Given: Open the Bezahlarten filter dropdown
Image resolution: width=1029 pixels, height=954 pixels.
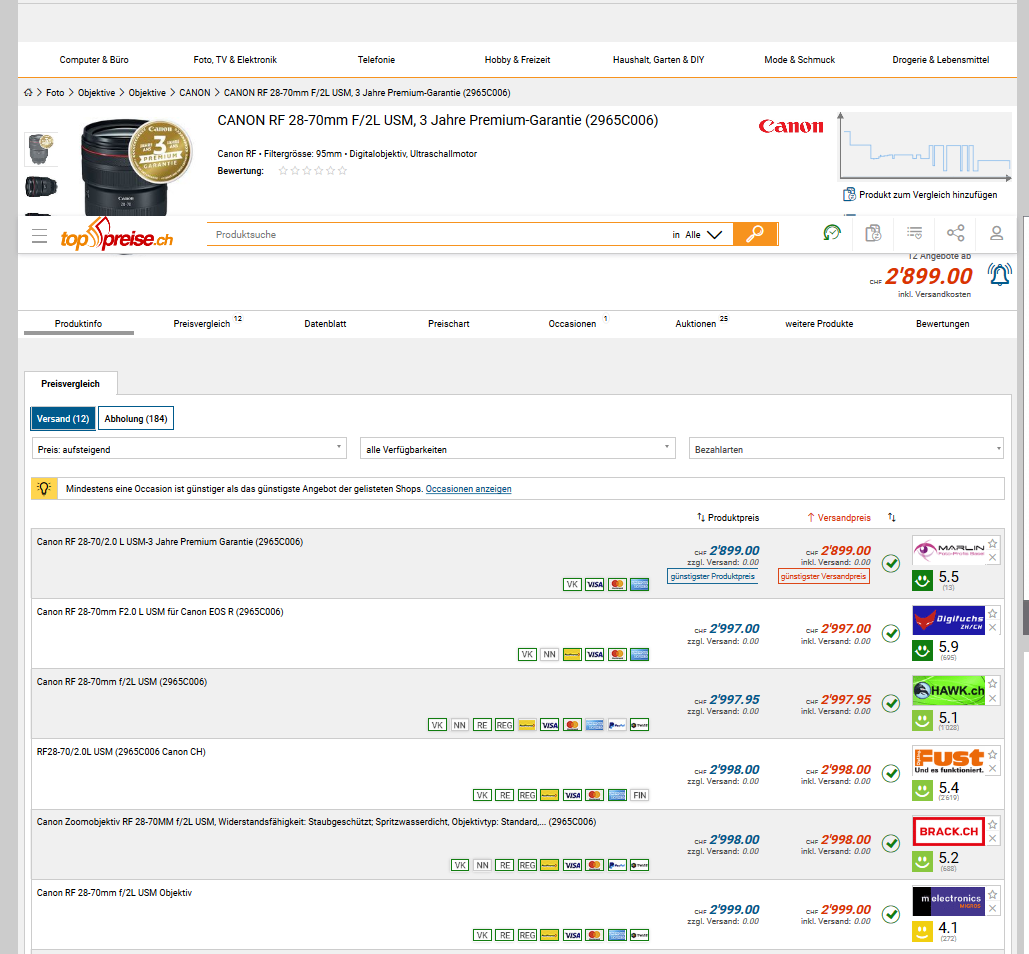Looking at the screenshot, I should [846, 449].
